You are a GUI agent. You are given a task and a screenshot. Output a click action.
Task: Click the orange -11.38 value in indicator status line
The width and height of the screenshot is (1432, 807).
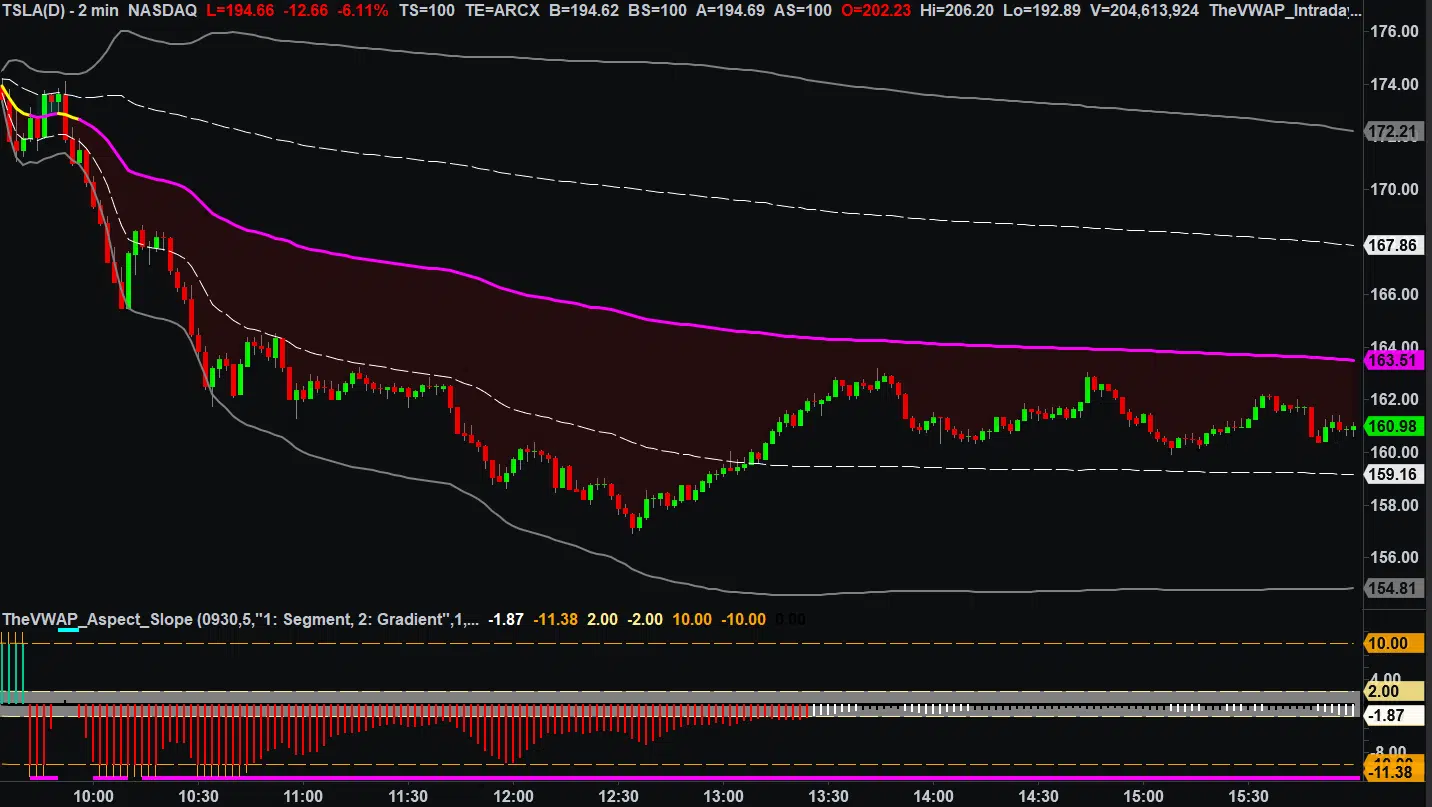(555, 620)
